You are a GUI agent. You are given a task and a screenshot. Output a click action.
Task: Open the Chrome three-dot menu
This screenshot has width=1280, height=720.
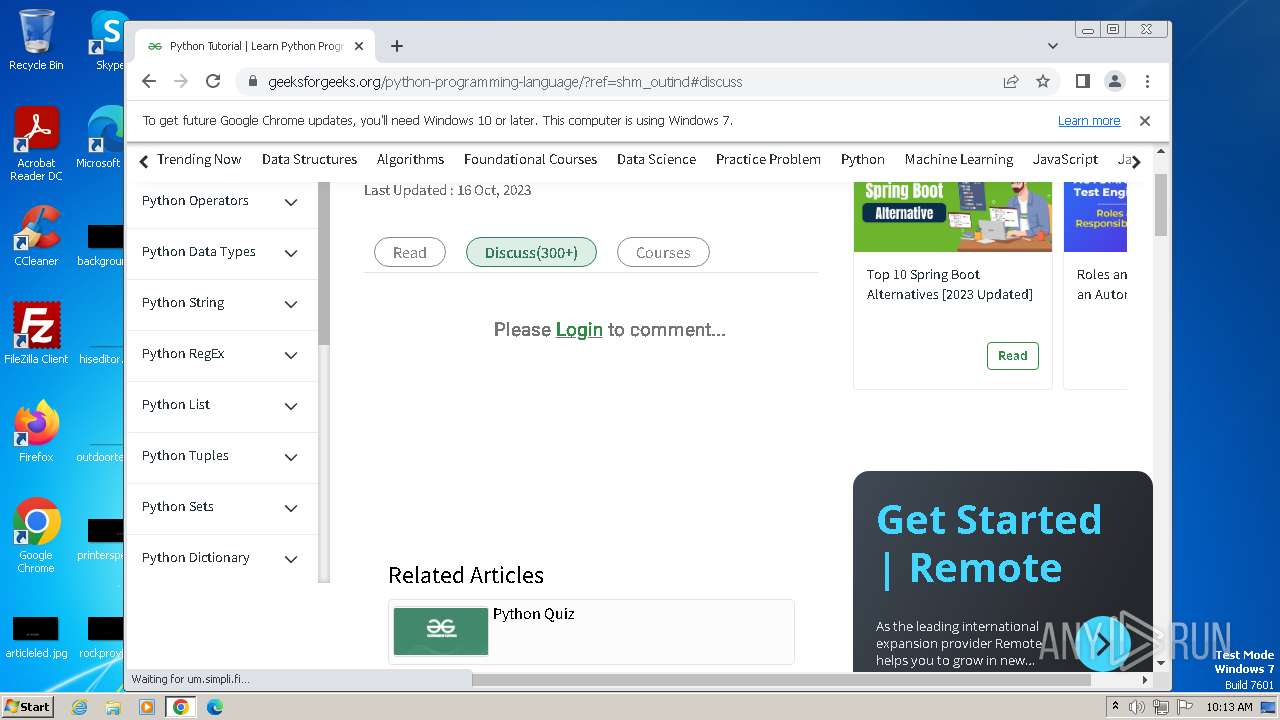[1147, 81]
